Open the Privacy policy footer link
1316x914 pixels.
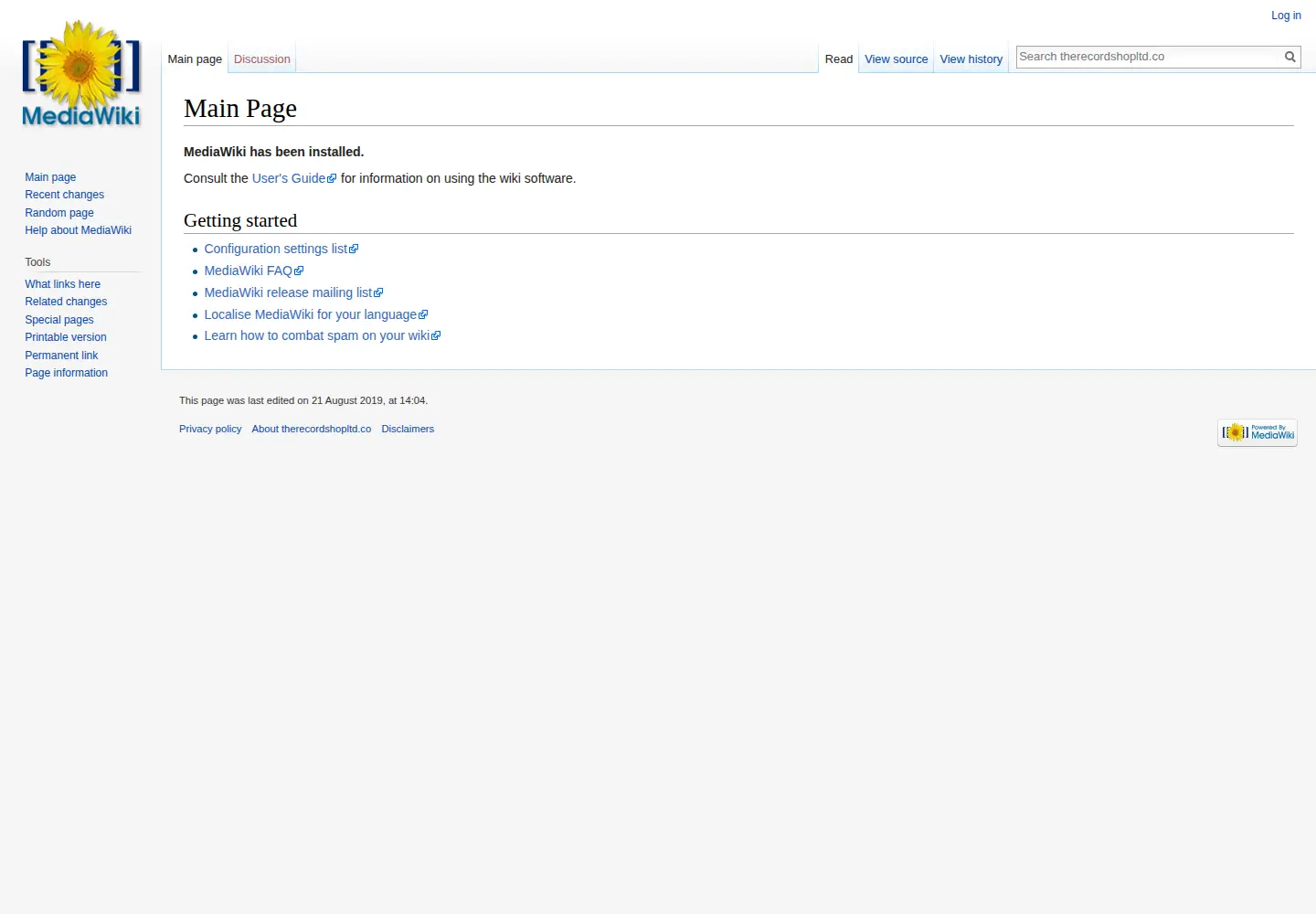pos(210,429)
